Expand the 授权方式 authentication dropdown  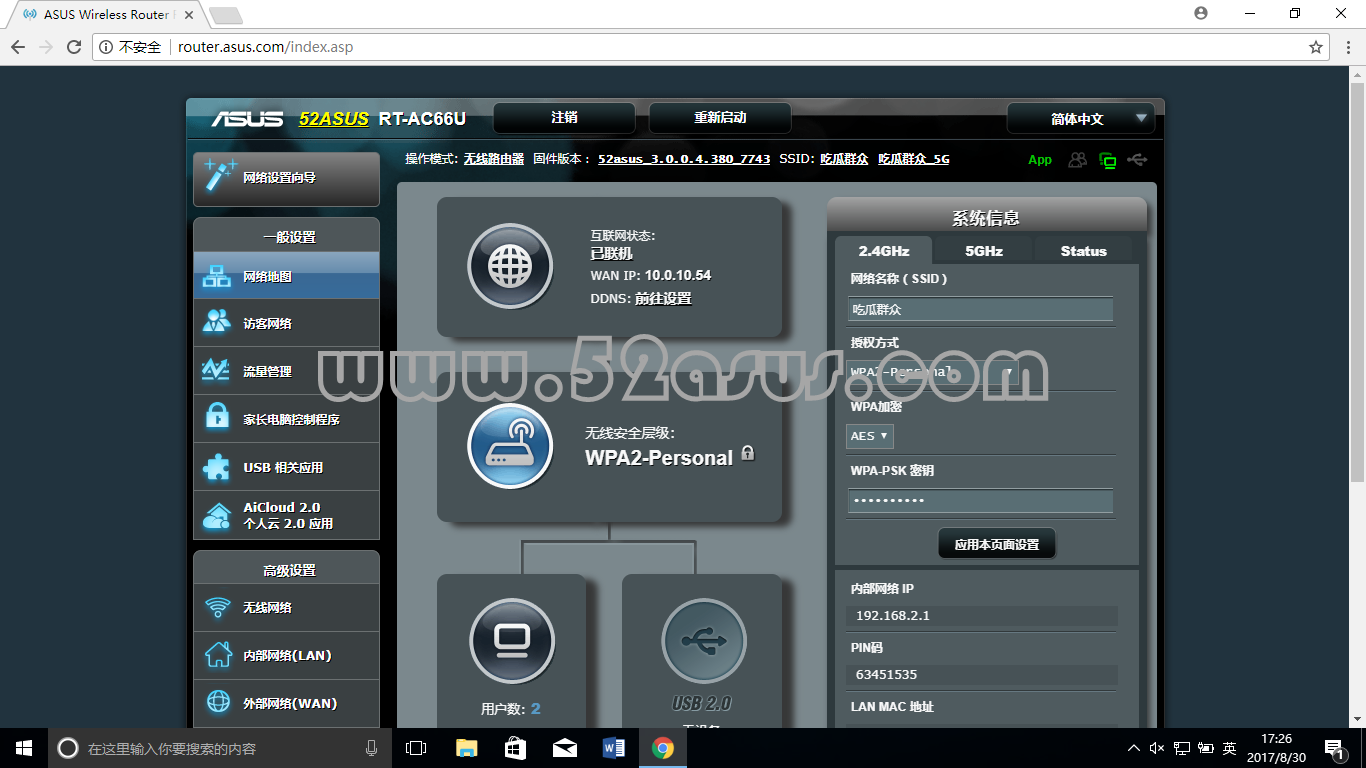[x=932, y=372]
